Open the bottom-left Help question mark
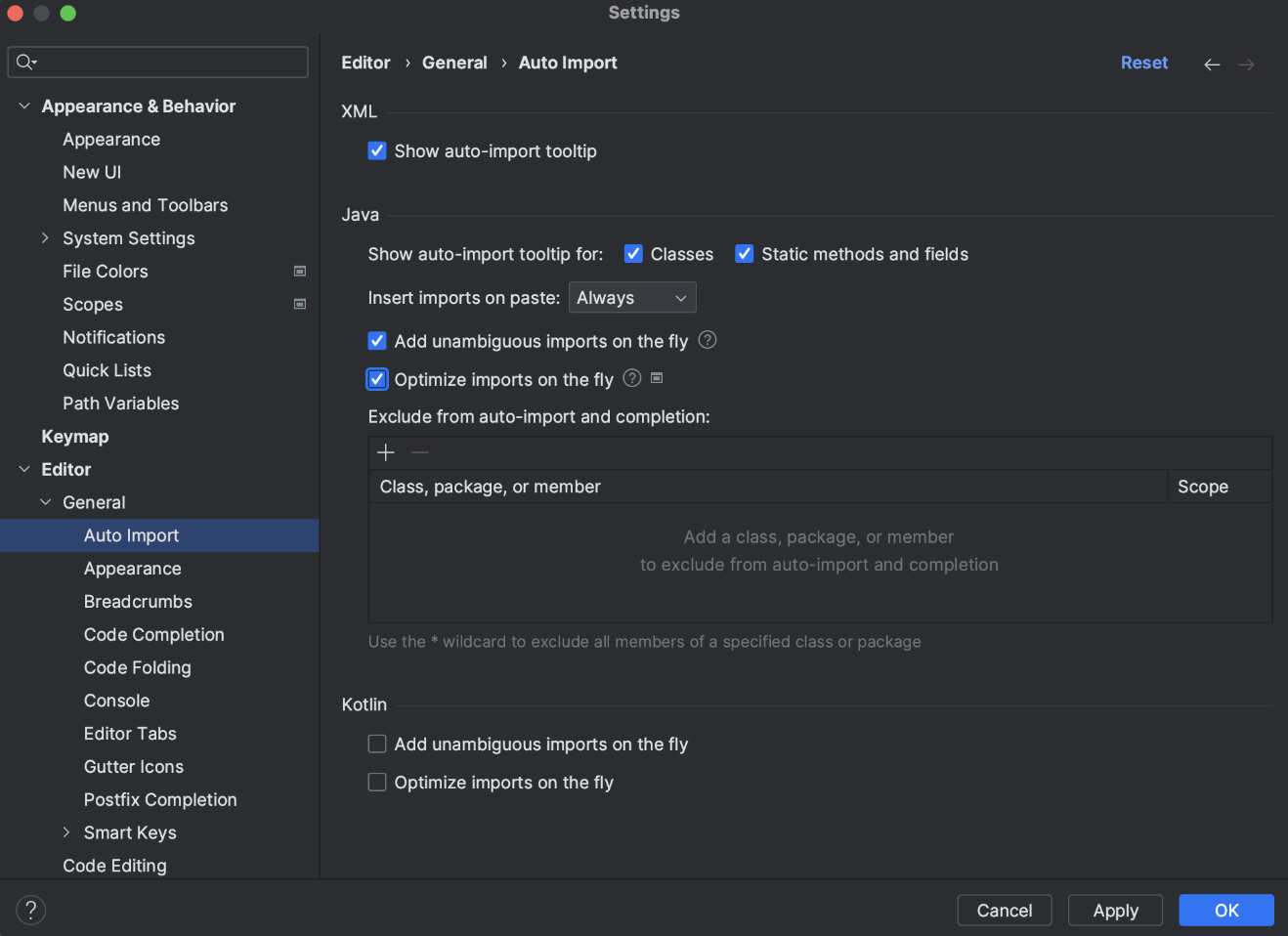 [x=31, y=910]
